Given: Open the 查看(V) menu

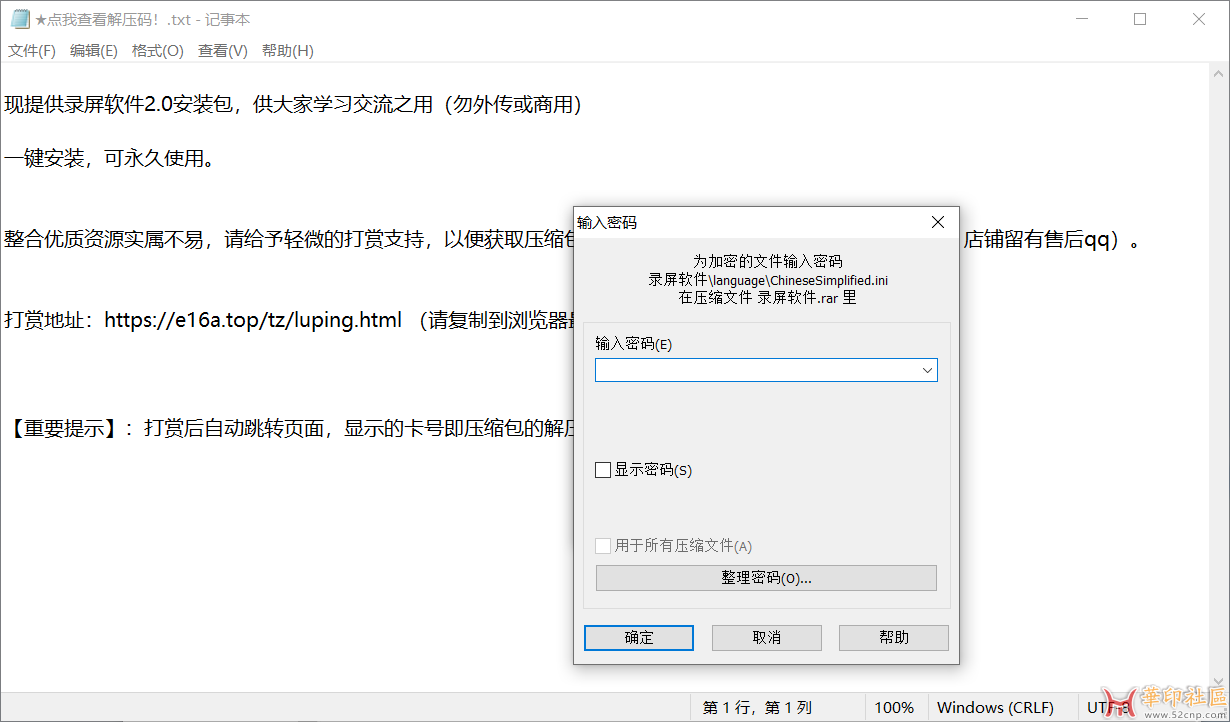Looking at the screenshot, I should [223, 51].
